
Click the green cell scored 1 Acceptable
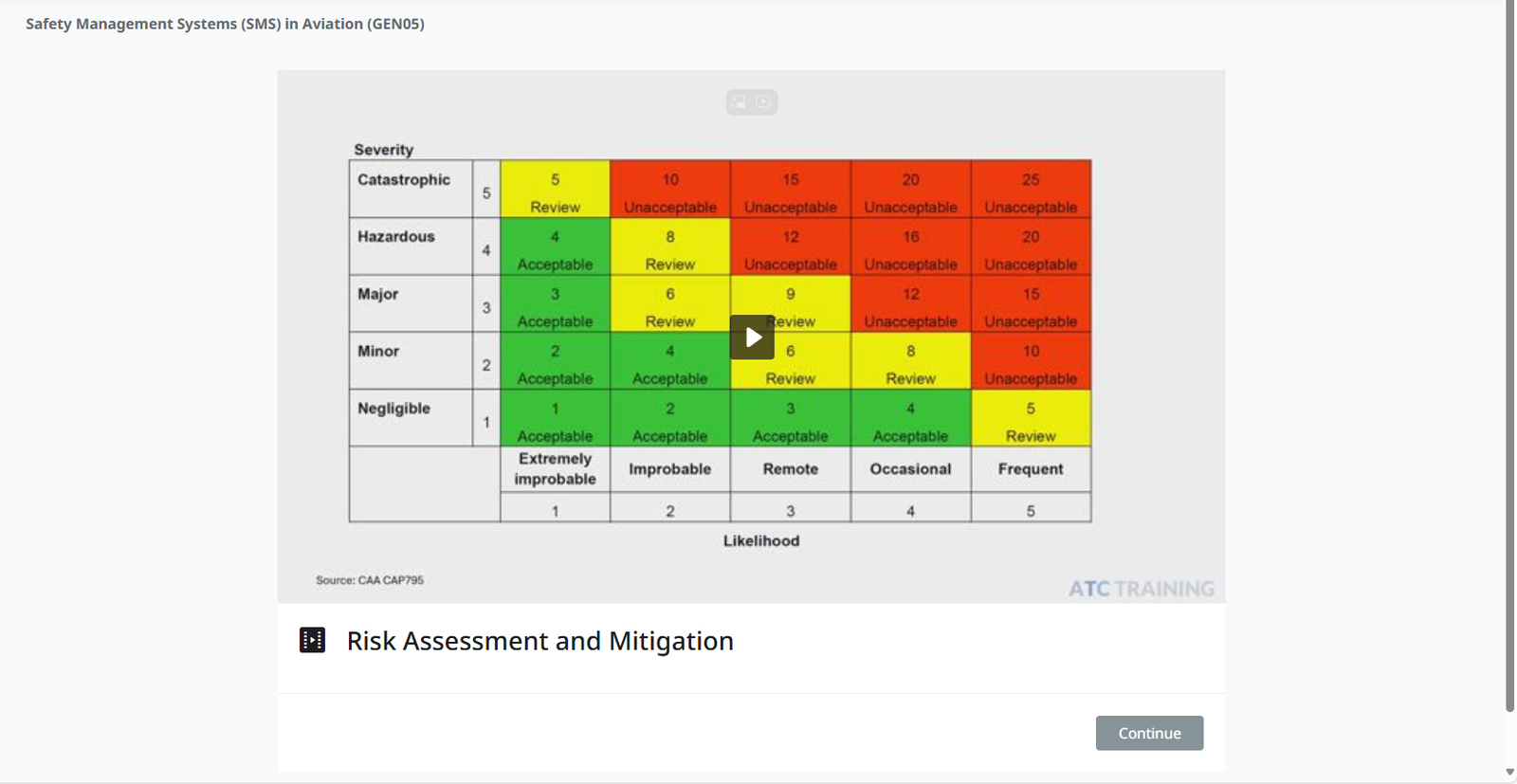click(555, 420)
